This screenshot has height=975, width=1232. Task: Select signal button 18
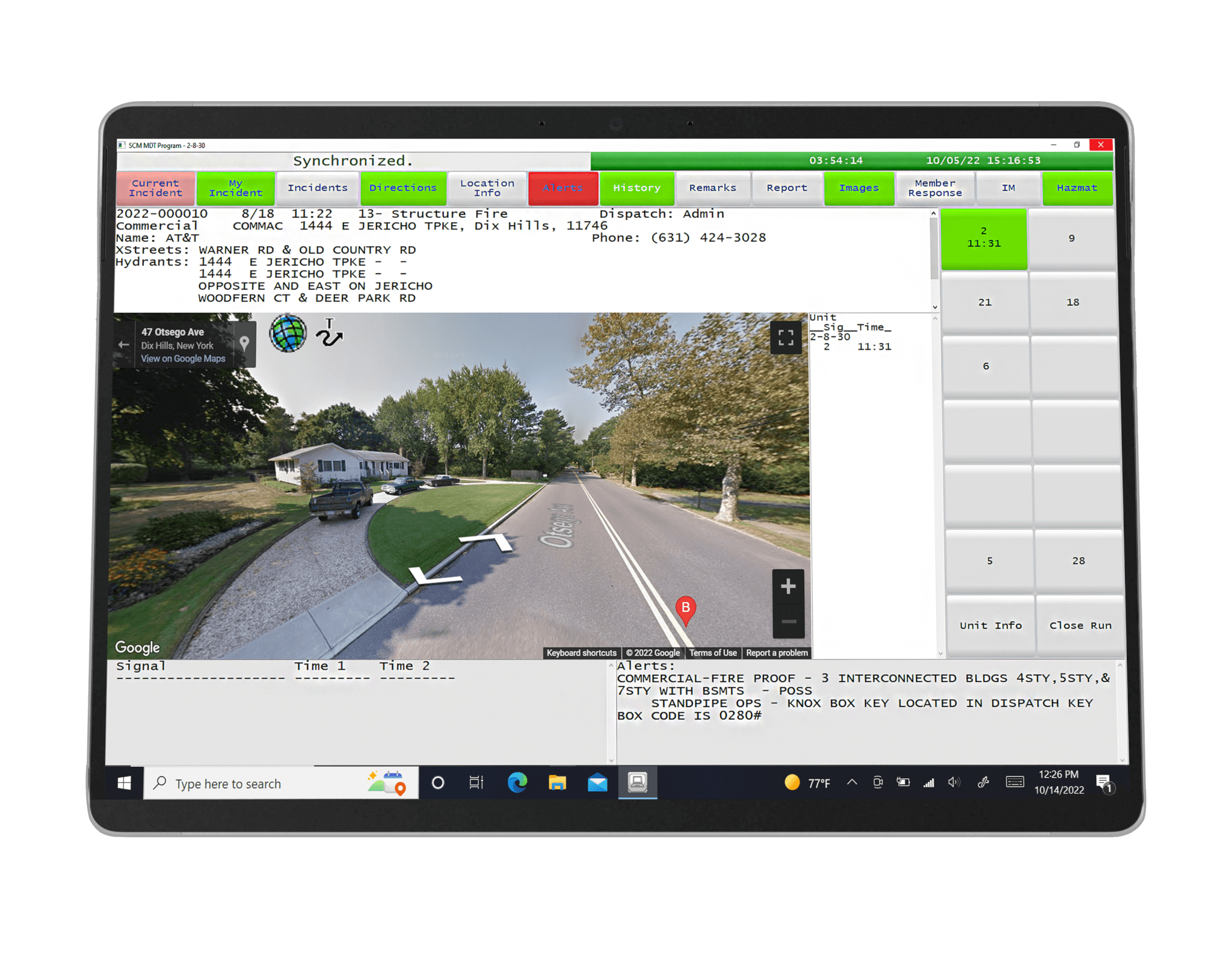(x=1073, y=302)
